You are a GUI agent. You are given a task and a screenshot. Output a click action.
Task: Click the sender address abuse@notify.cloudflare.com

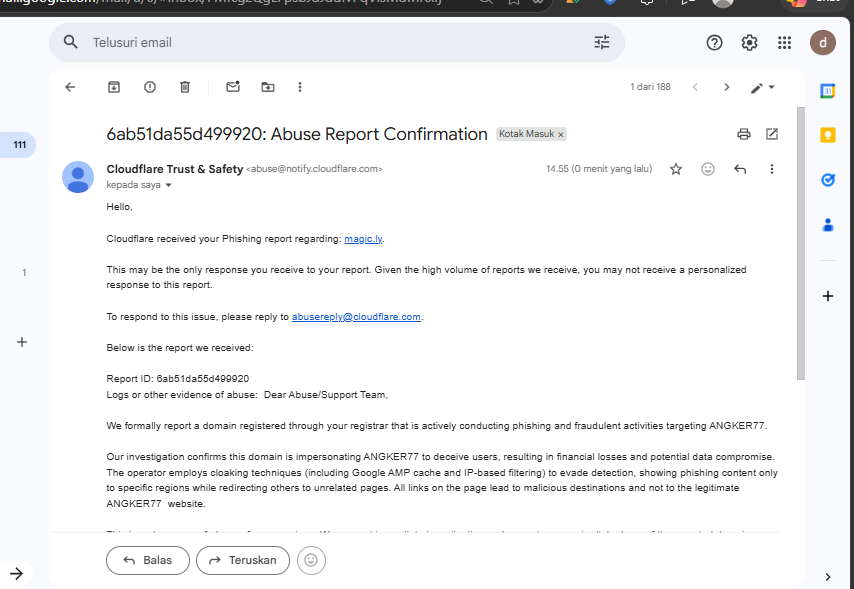[314, 169]
